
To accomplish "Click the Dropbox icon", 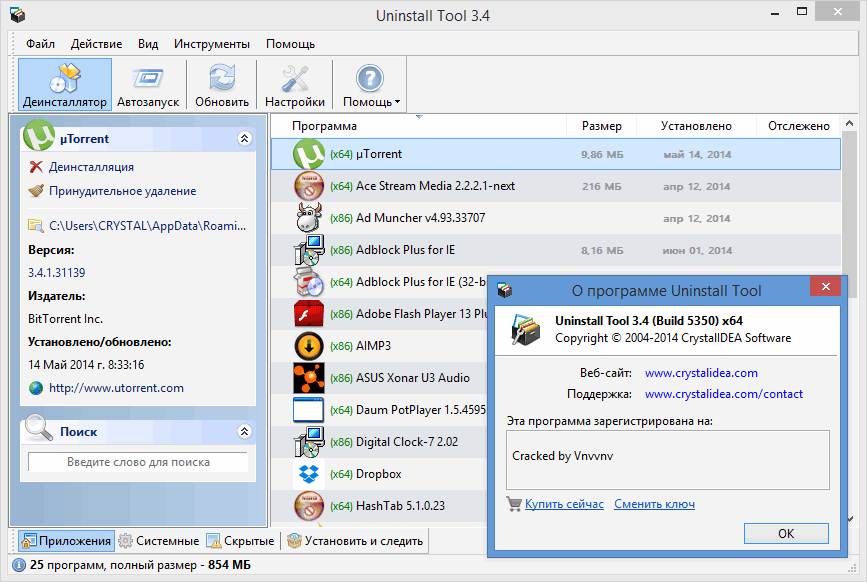I will pos(309,474).
